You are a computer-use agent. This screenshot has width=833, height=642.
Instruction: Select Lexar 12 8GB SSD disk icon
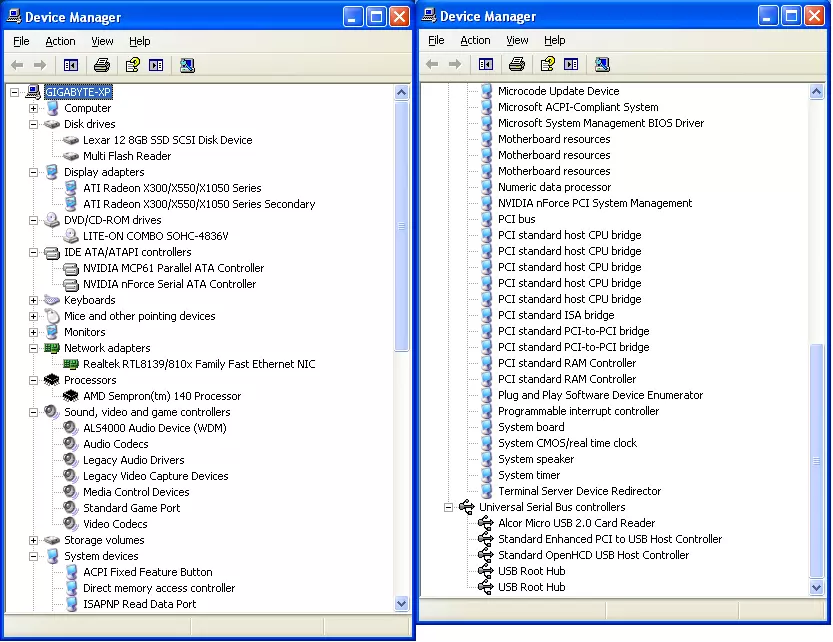[71, 140]
